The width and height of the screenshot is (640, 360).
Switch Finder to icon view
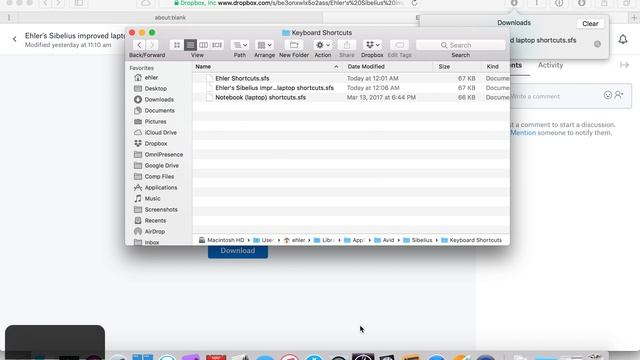coord(177,45)
